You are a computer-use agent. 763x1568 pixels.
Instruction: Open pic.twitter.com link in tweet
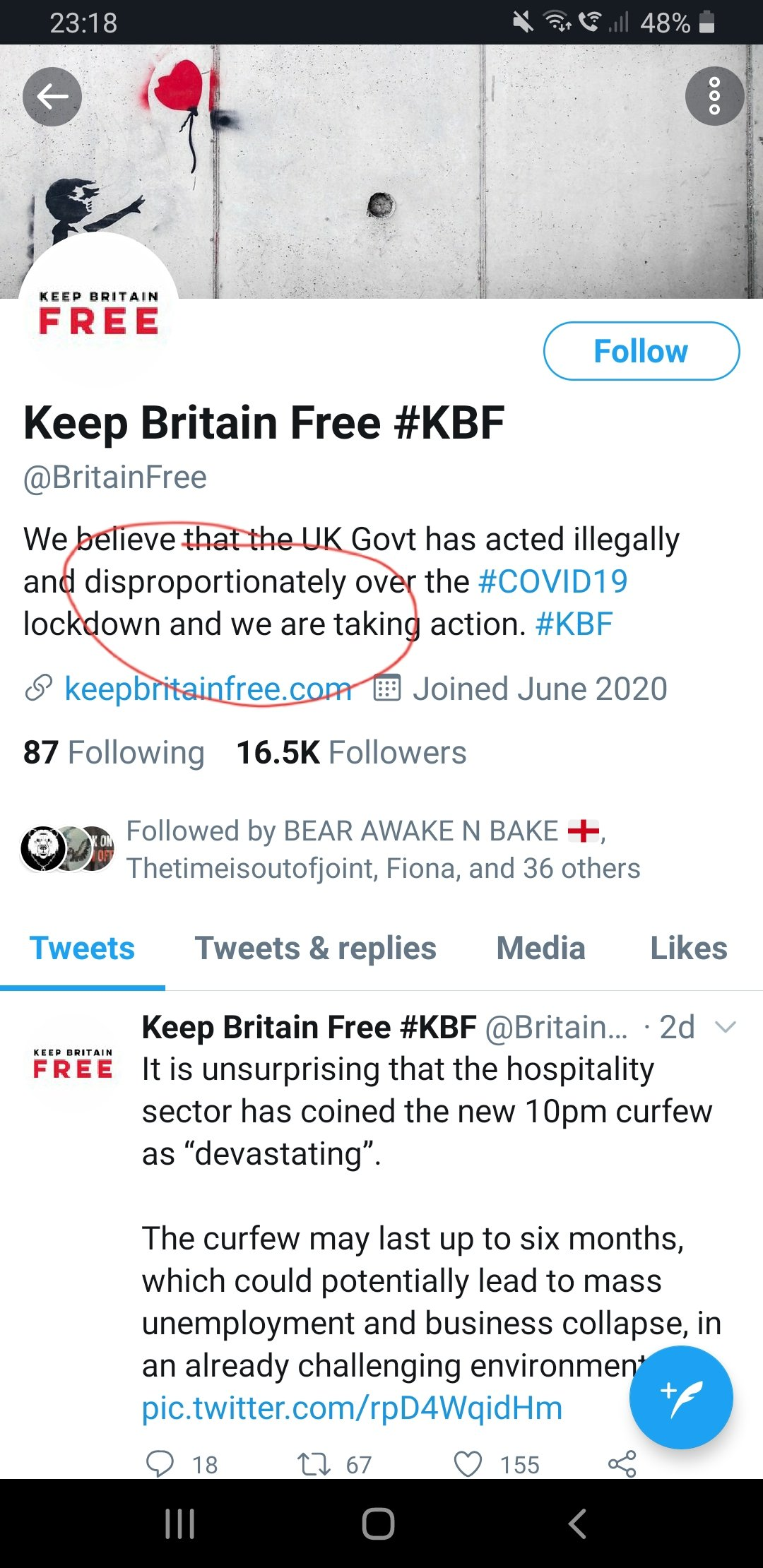pyautogui.click(x=352, y=1408)
